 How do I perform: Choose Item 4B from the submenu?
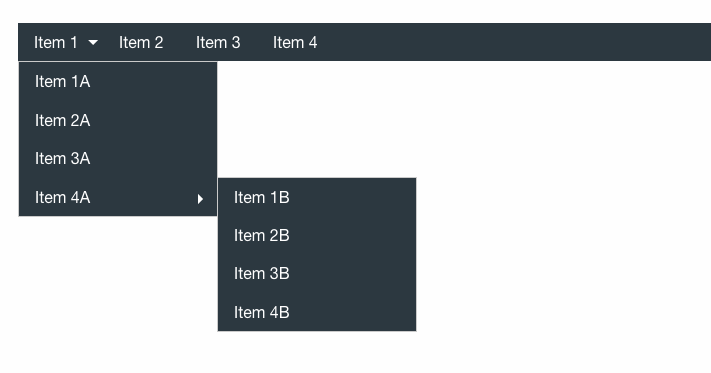pos(317,312)
